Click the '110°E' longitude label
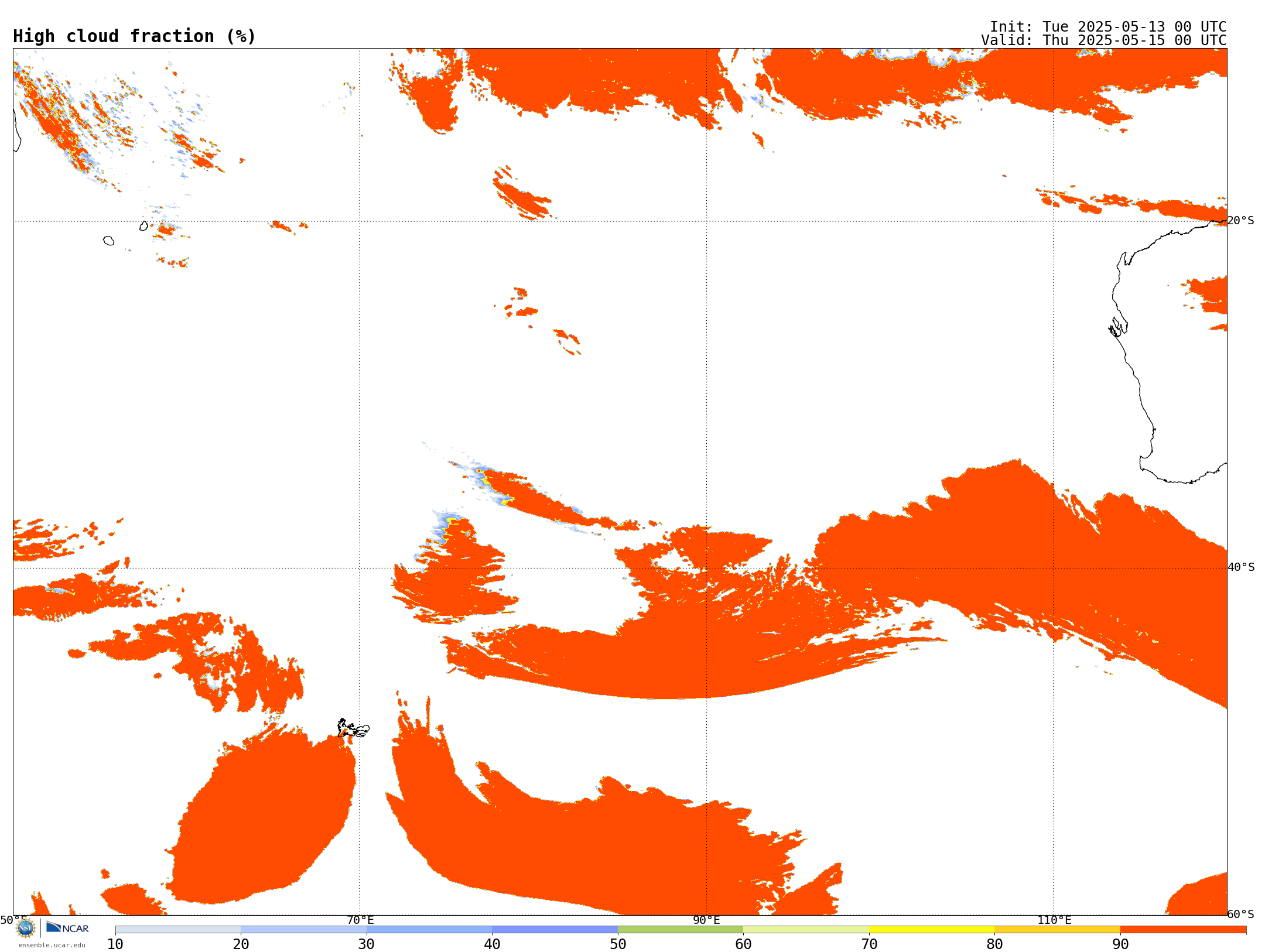The image size is (1265, 952). point(1054,920)
